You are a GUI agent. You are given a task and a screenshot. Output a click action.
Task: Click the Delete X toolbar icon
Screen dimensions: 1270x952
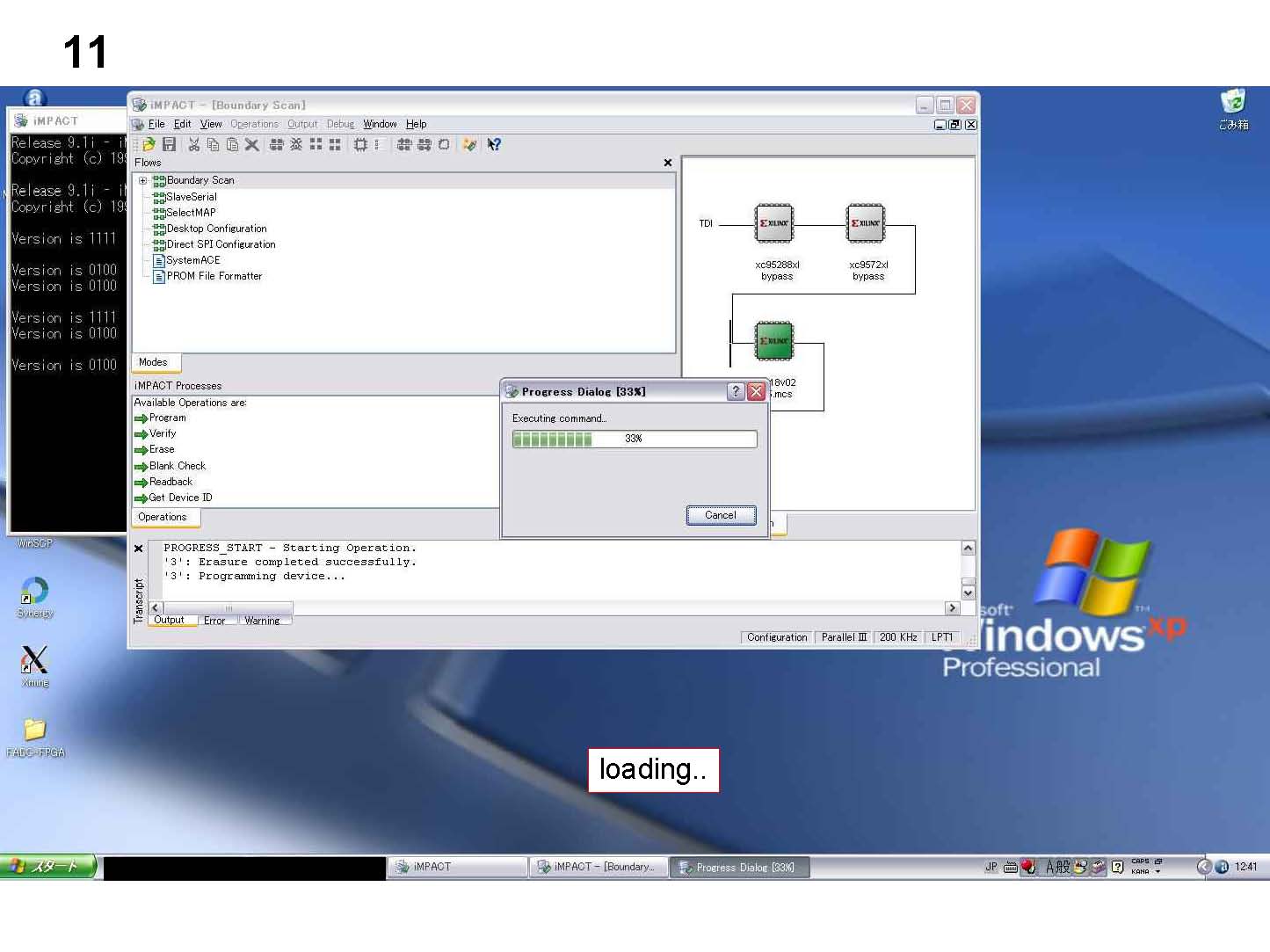click(x=252, y=145)
